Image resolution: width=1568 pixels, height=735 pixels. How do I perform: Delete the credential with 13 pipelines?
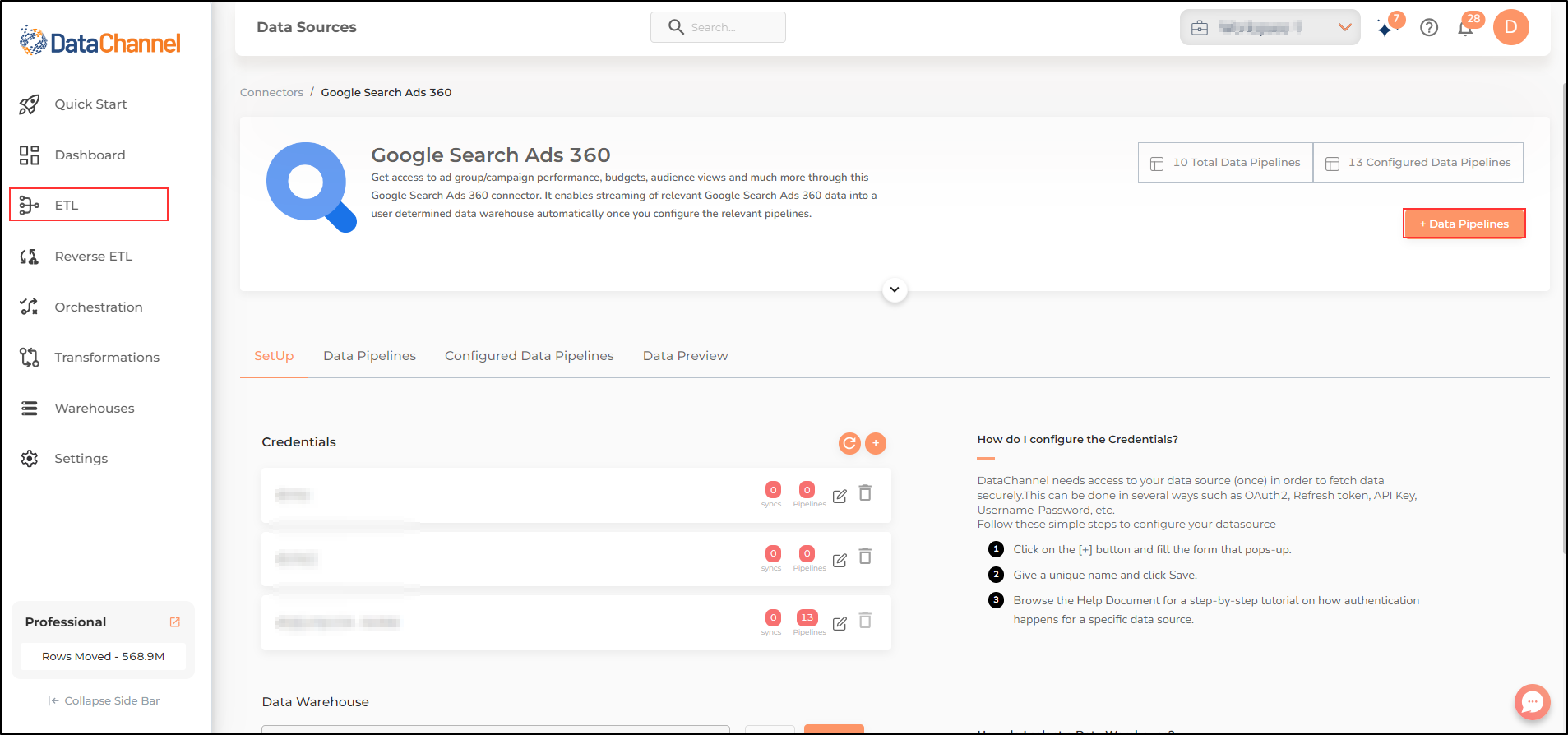pos(865,621)
